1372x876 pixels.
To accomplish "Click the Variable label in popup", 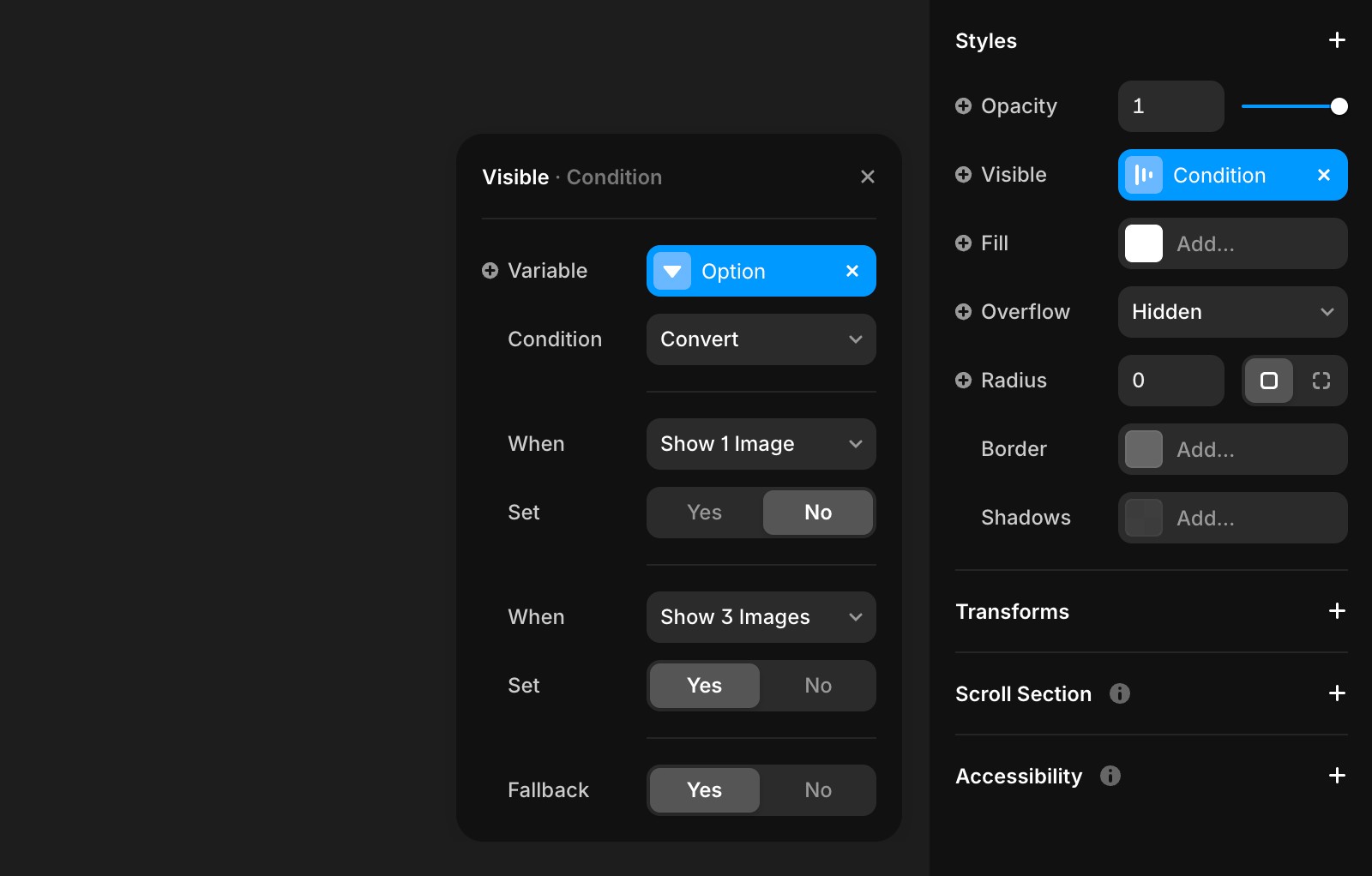I will pyautogui.click(x=547, y=271).
